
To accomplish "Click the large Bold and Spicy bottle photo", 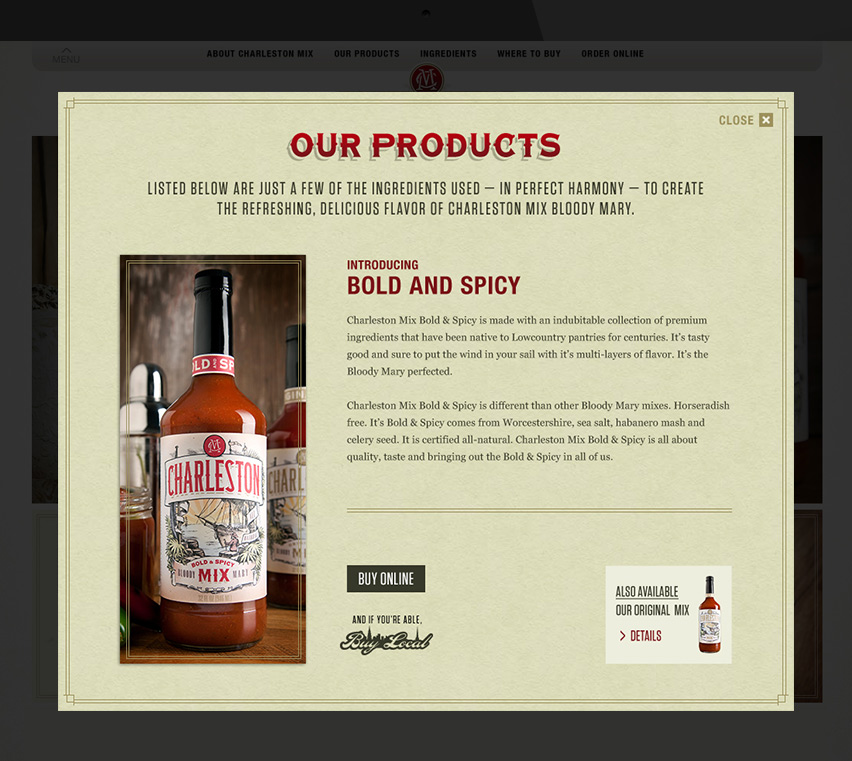I will point(213,459).
